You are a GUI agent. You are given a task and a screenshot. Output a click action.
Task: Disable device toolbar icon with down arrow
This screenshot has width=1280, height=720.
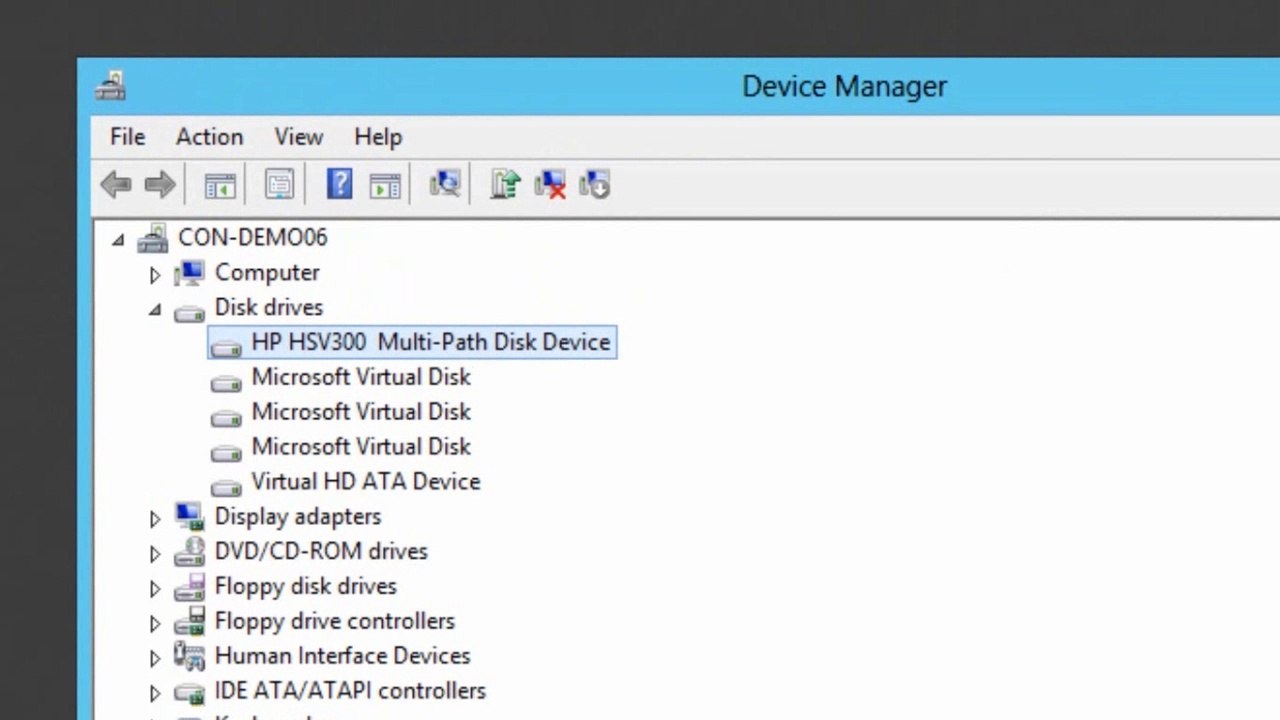click(x=594, y=184)
